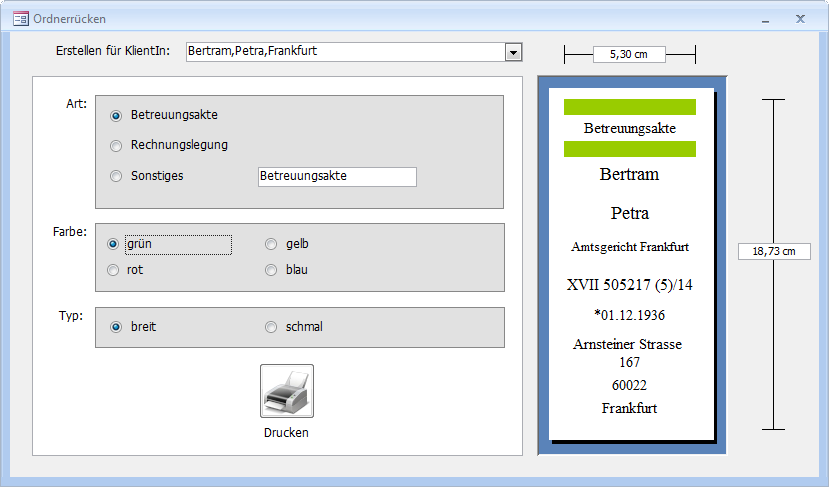Select the Betreuungsakte radio option

[x=116, y=115]
